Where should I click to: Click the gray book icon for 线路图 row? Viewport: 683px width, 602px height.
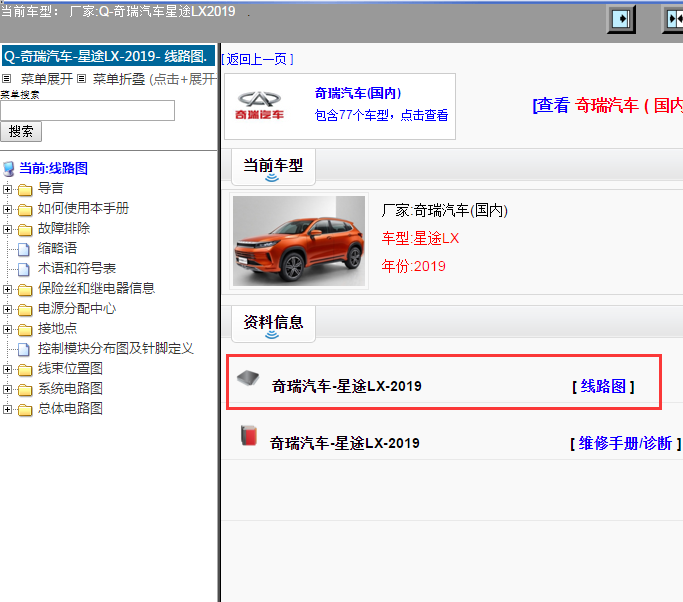[248, 378]
